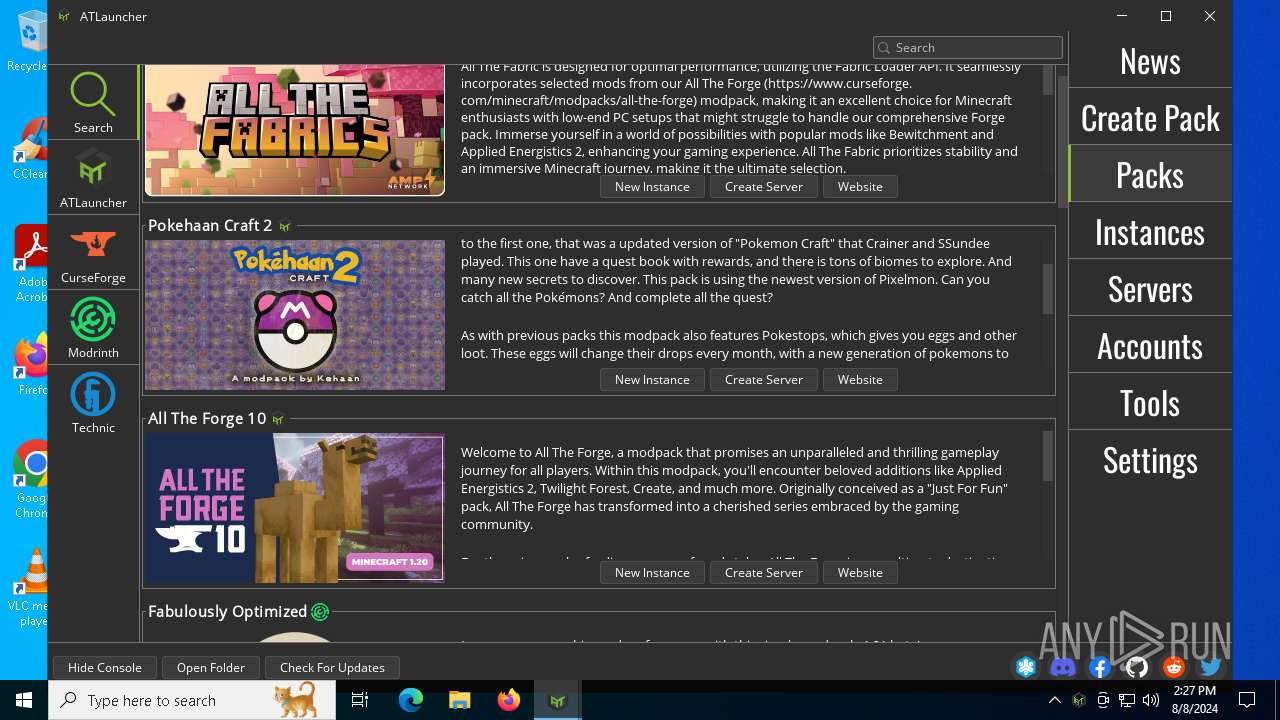The image size is (1280, 720).
Task: Click Create Server for Pokehaan Craft 2
Action: point(764,380)
